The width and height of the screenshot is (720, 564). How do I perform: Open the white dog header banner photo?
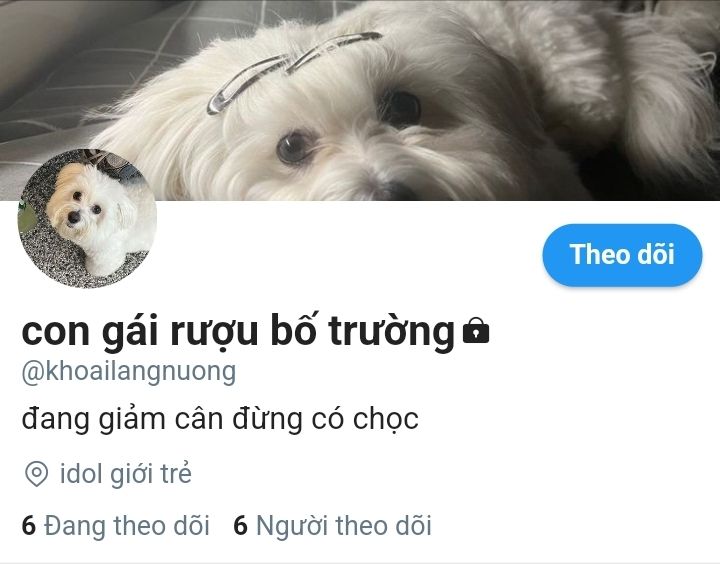[360, 100]
